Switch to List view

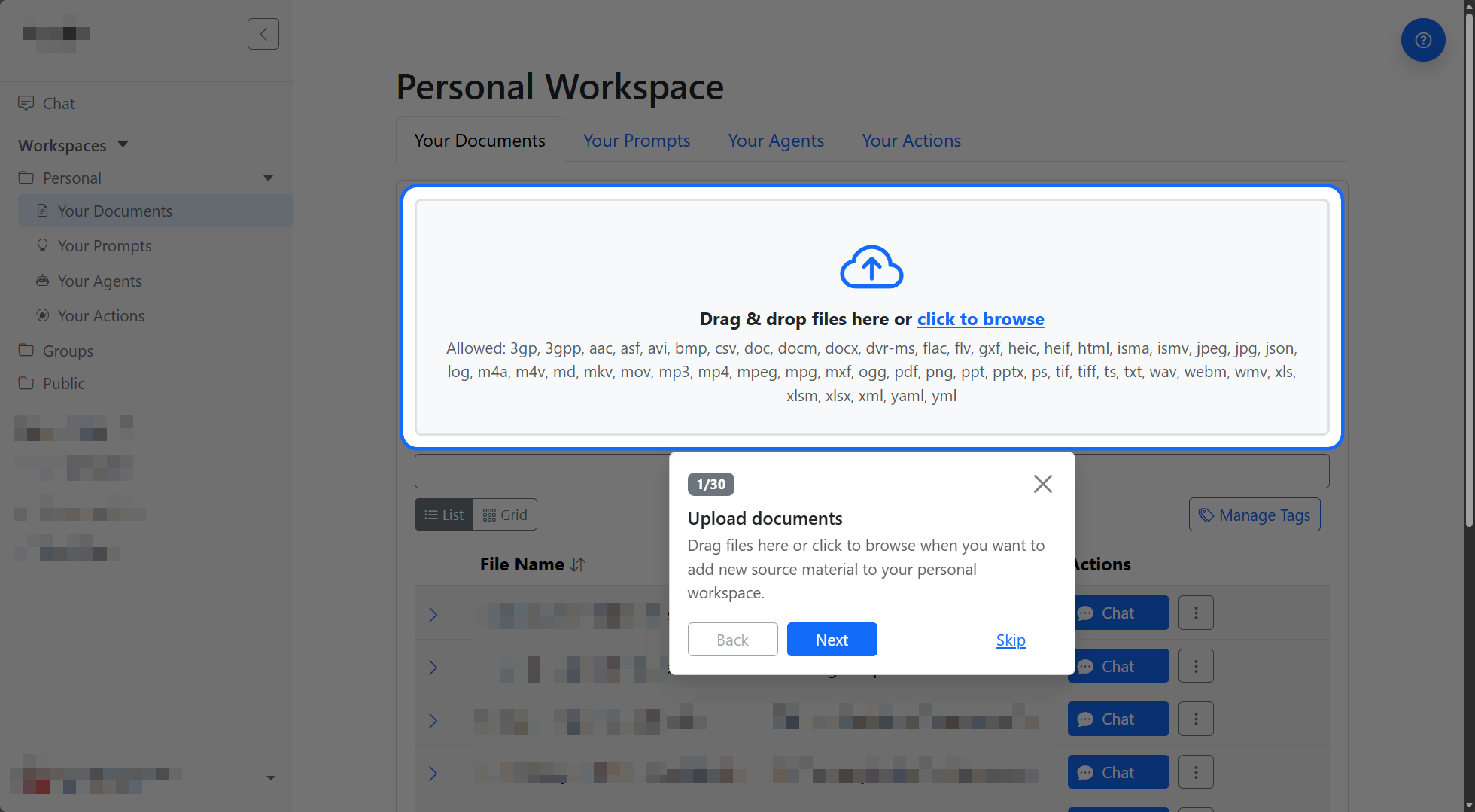pos(443,514)
